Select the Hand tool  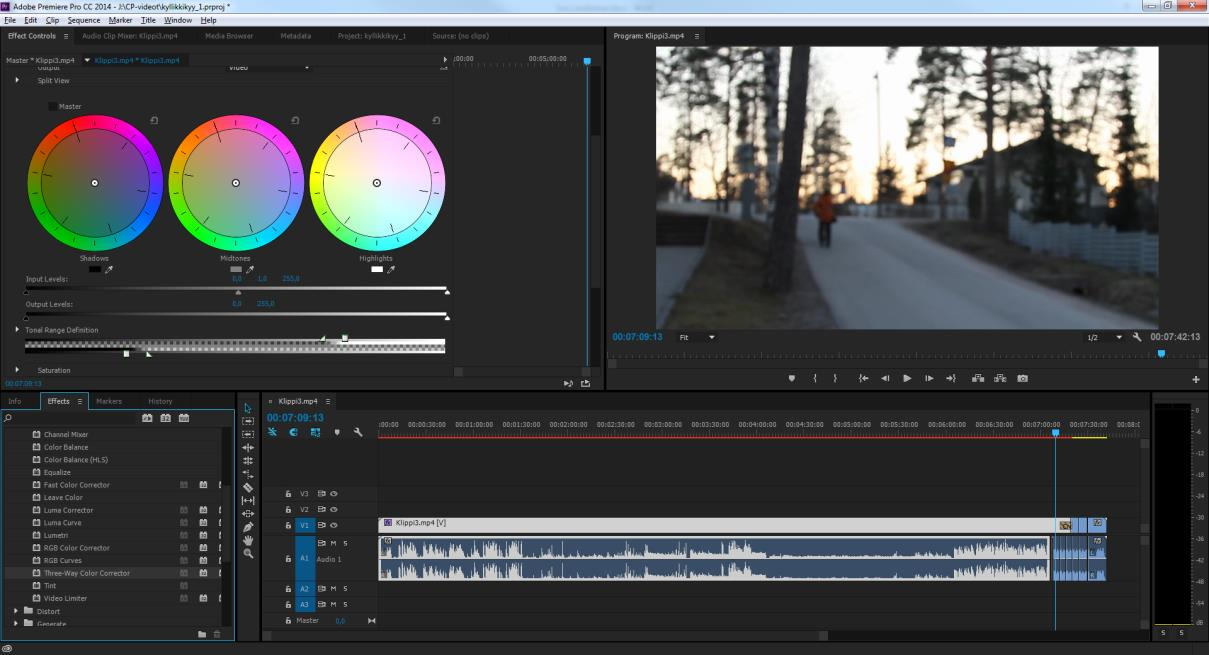point(249,540)
